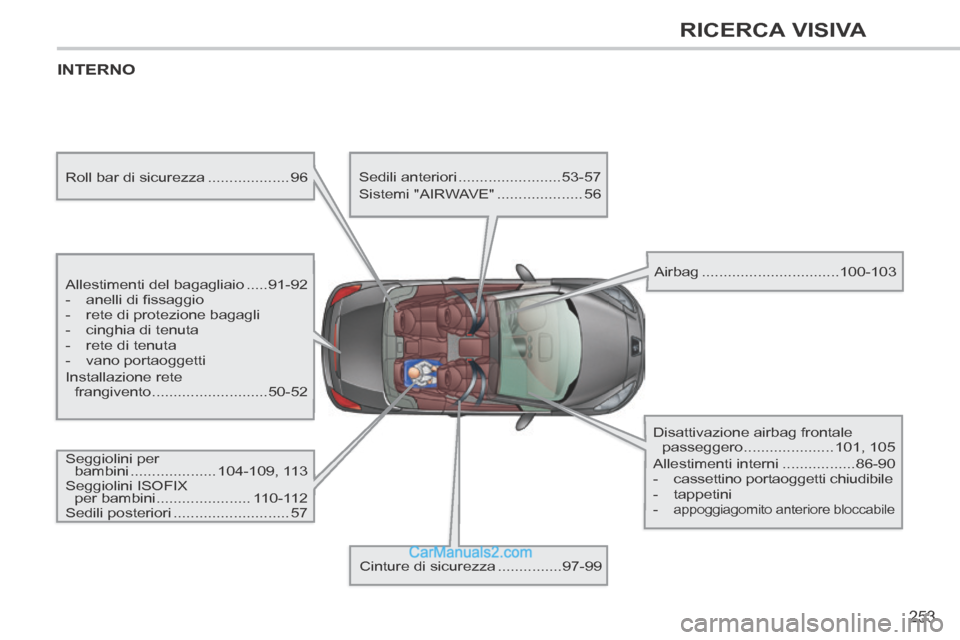Select the 'Sedili anteriori 53-57' line
Image resolution: width=960 pixels, height=640 pixels.
(479, 177)
